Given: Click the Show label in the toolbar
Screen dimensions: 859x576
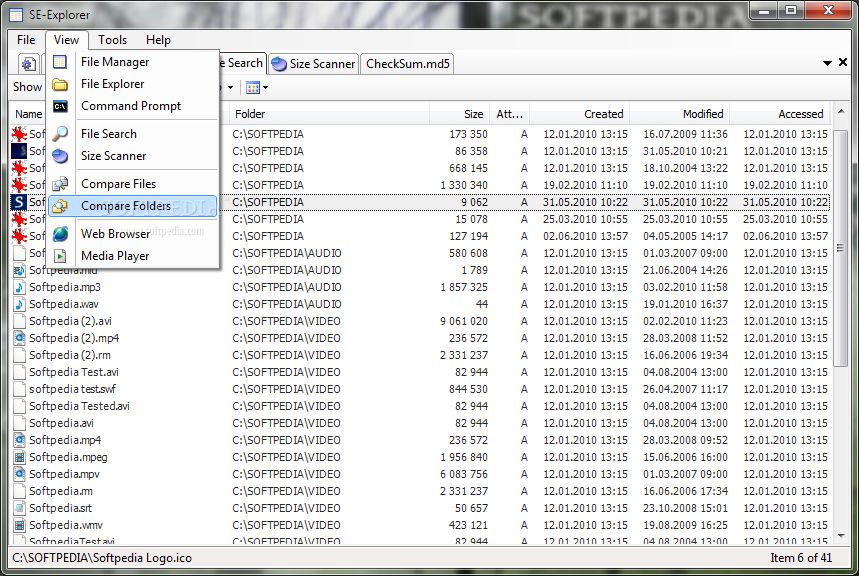Looking at the screenshot, I should [x=27, y=87].
